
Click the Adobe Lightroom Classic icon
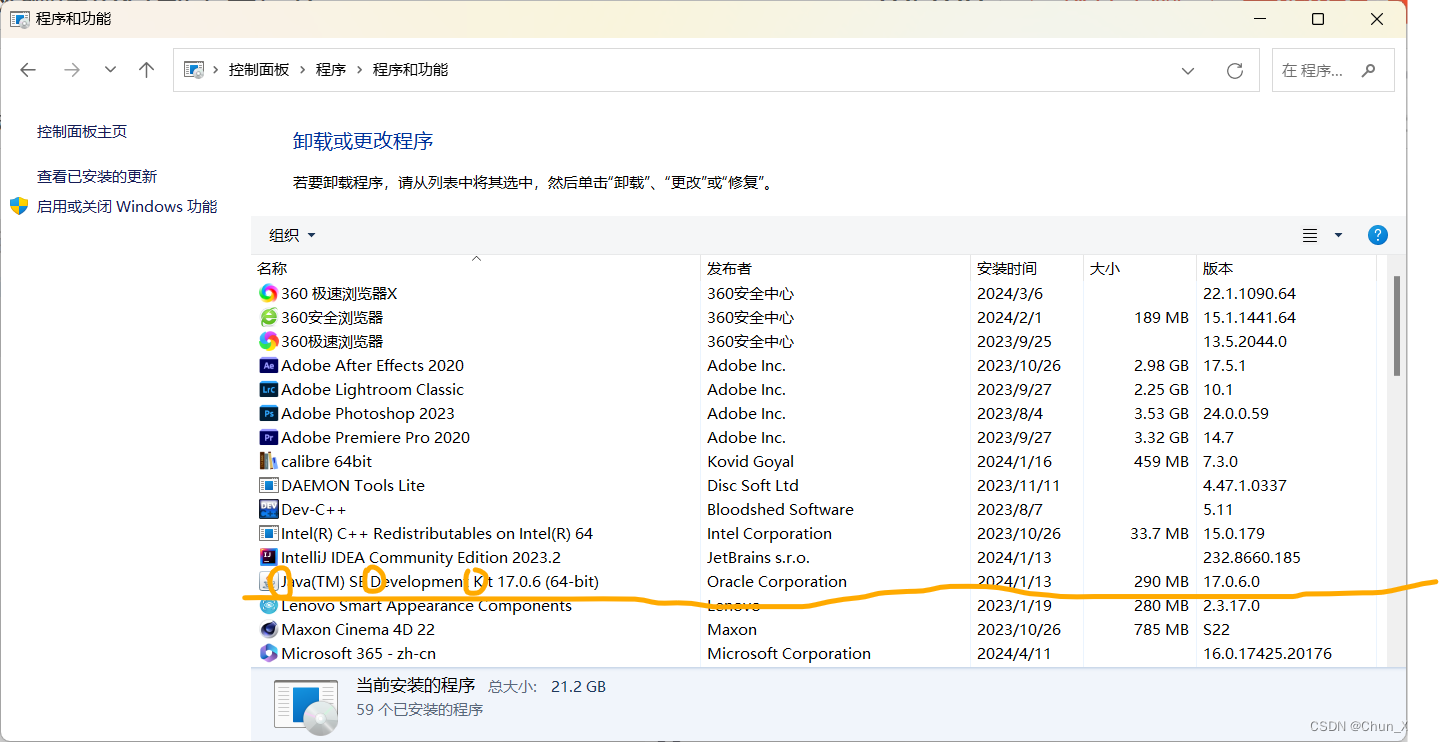point(268,390)
